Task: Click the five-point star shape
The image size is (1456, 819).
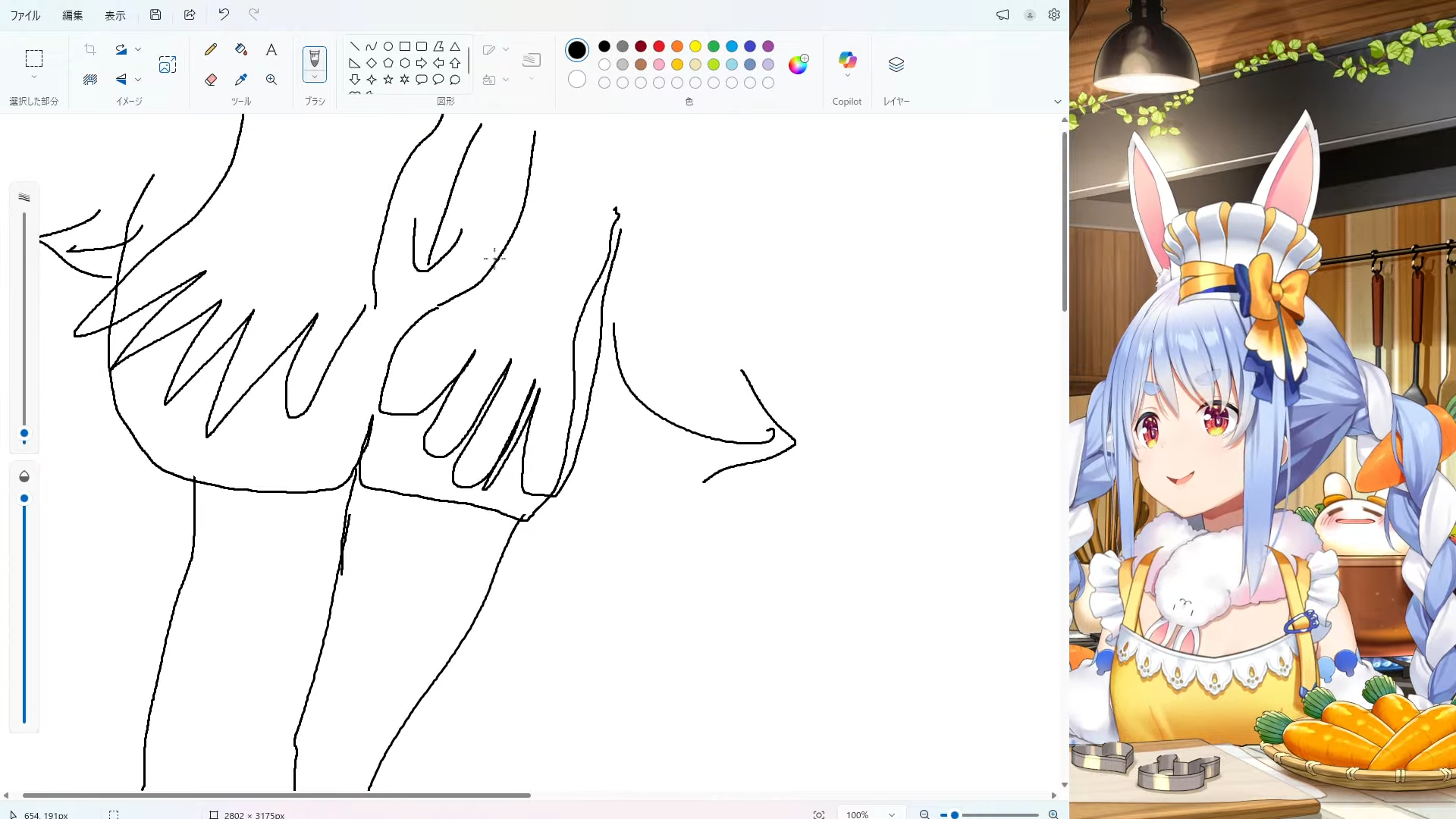Action: click(x=388, y=80)
